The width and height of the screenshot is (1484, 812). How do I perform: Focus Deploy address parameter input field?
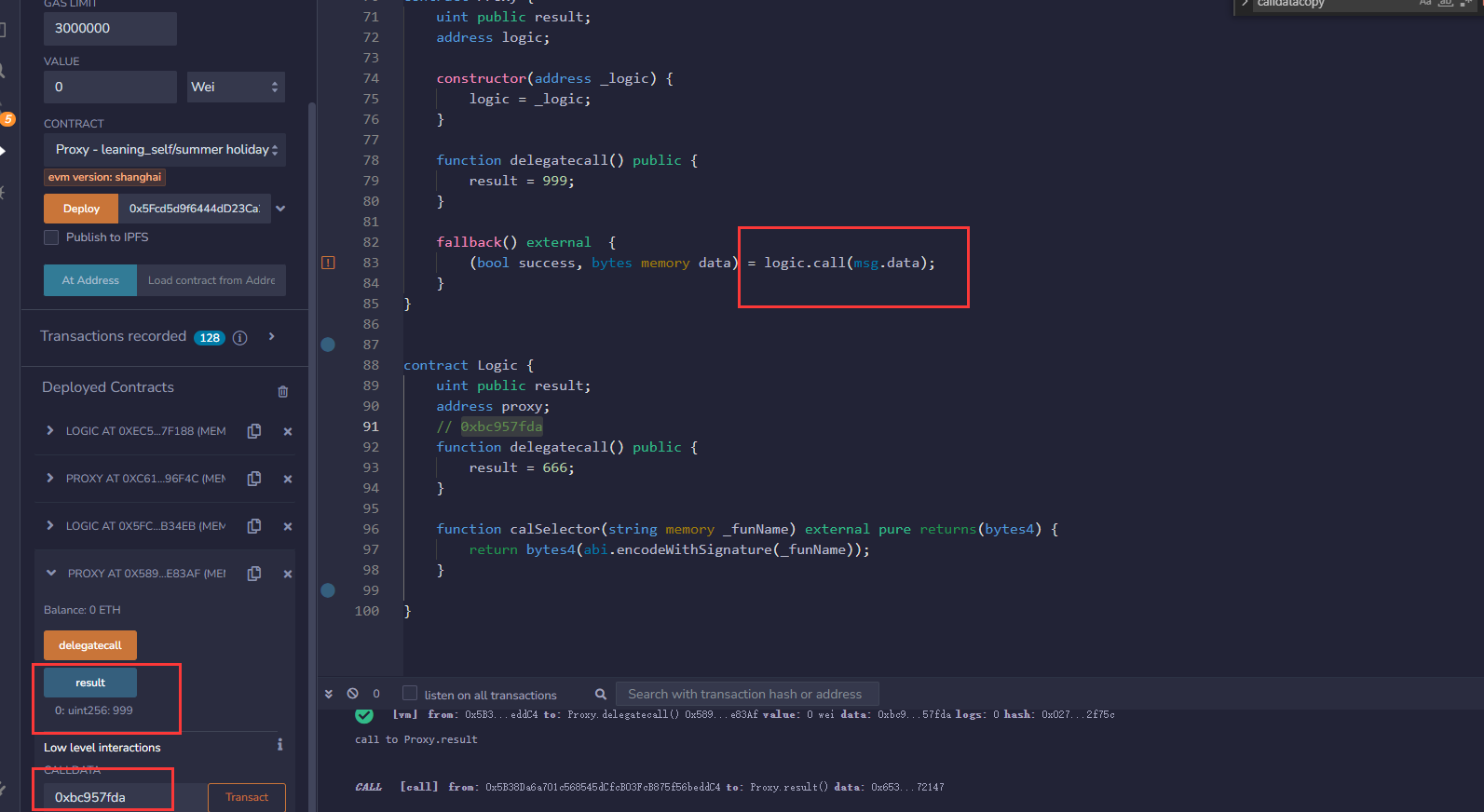[x=195, y=209]
